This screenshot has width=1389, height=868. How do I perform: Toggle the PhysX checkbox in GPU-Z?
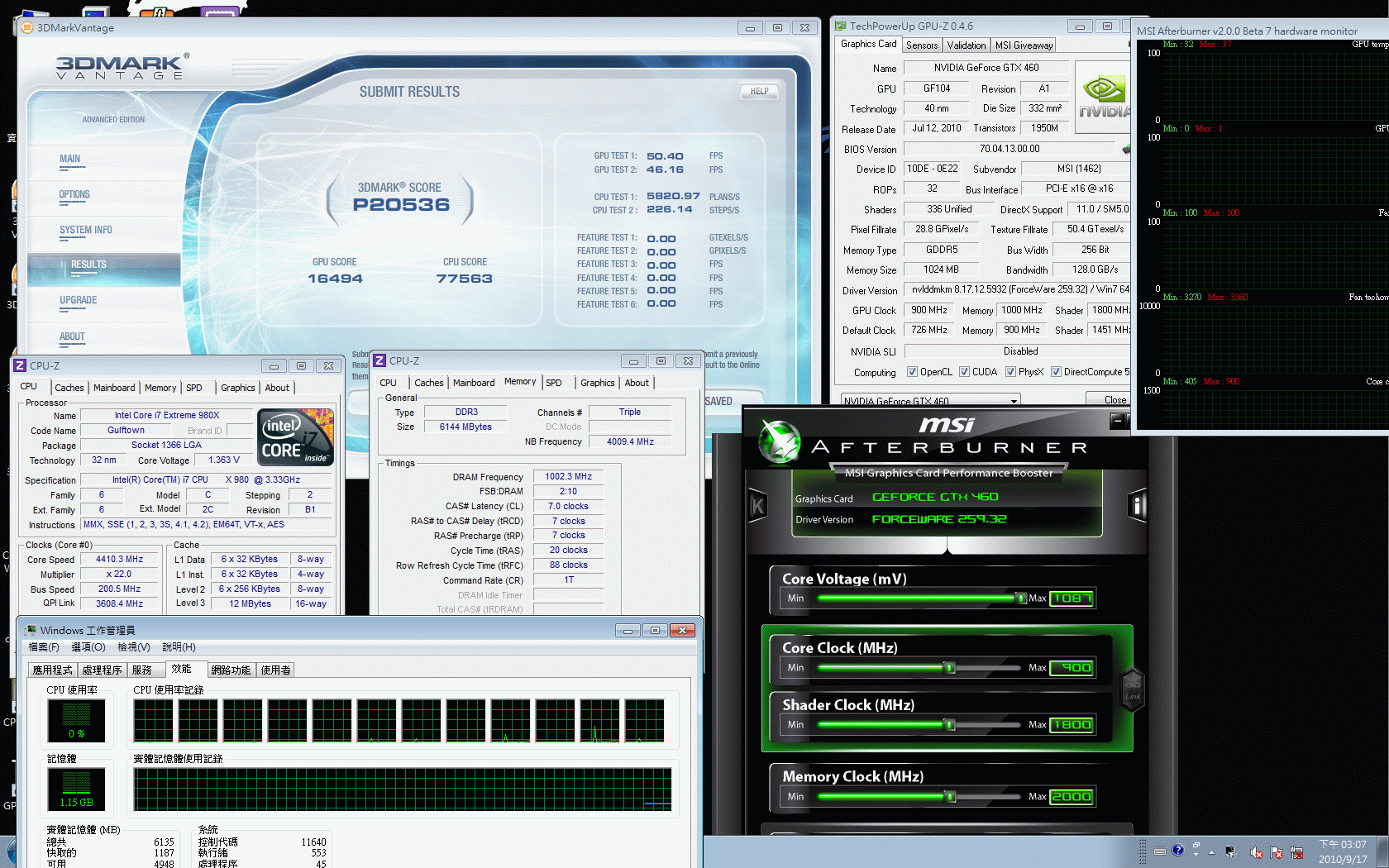pyautogui.click(x=1010, y=372)
